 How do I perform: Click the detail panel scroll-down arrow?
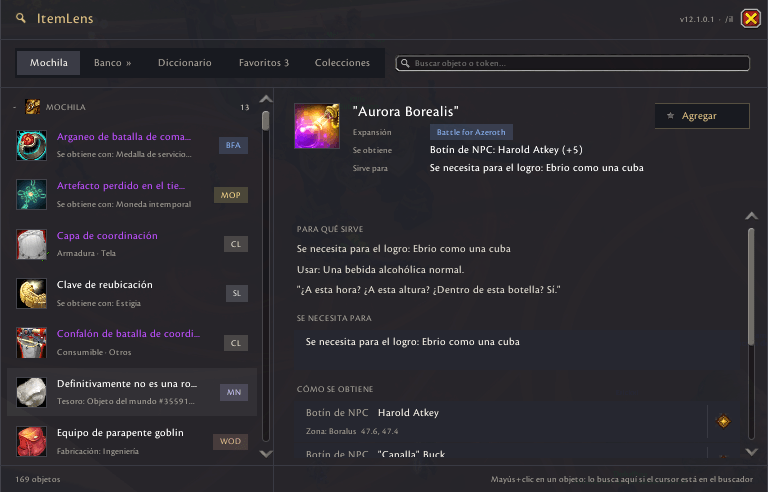click(x=751, y=452)
